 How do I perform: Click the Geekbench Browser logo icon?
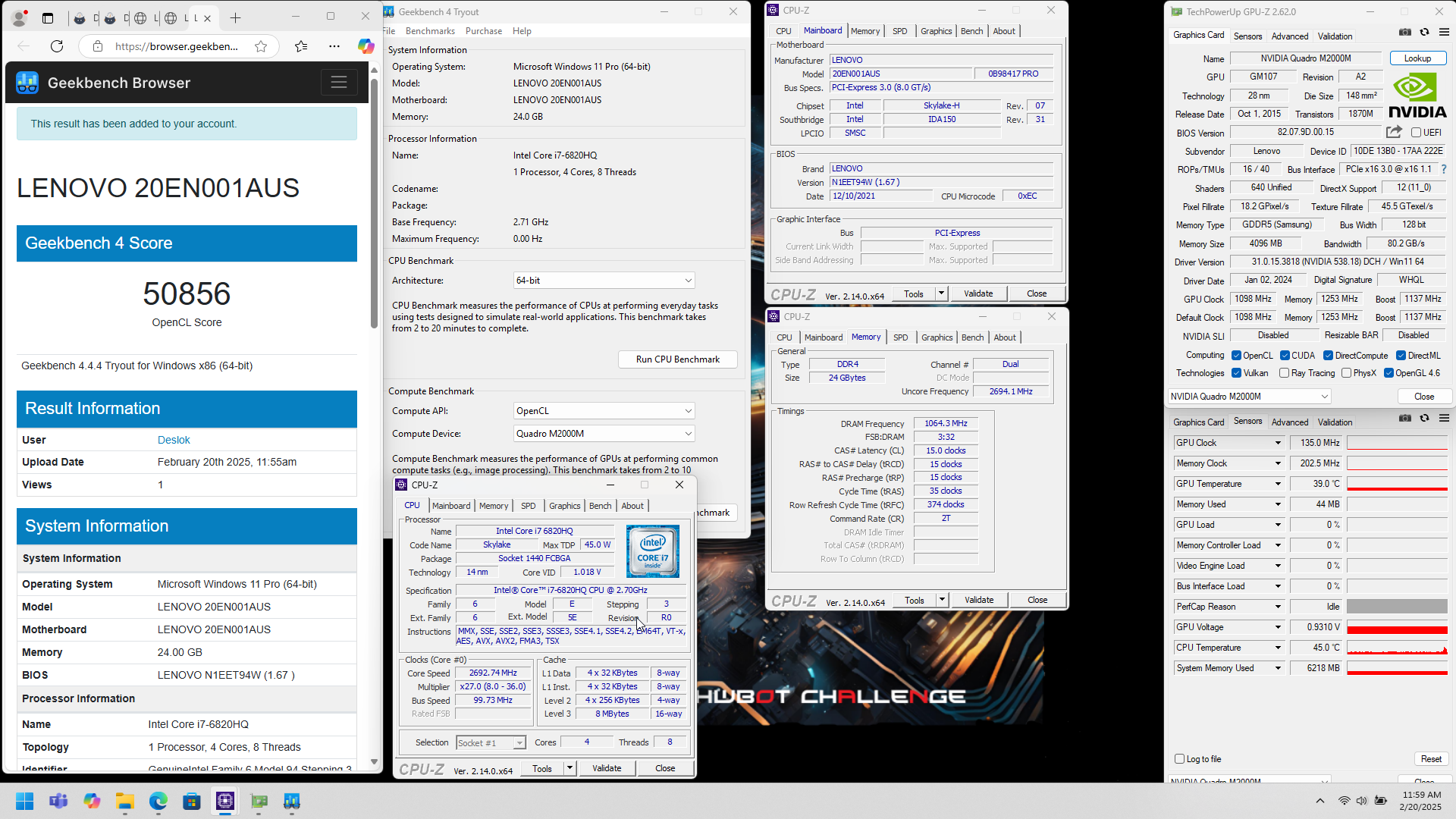pyautogui.click(x=27, y=83)
